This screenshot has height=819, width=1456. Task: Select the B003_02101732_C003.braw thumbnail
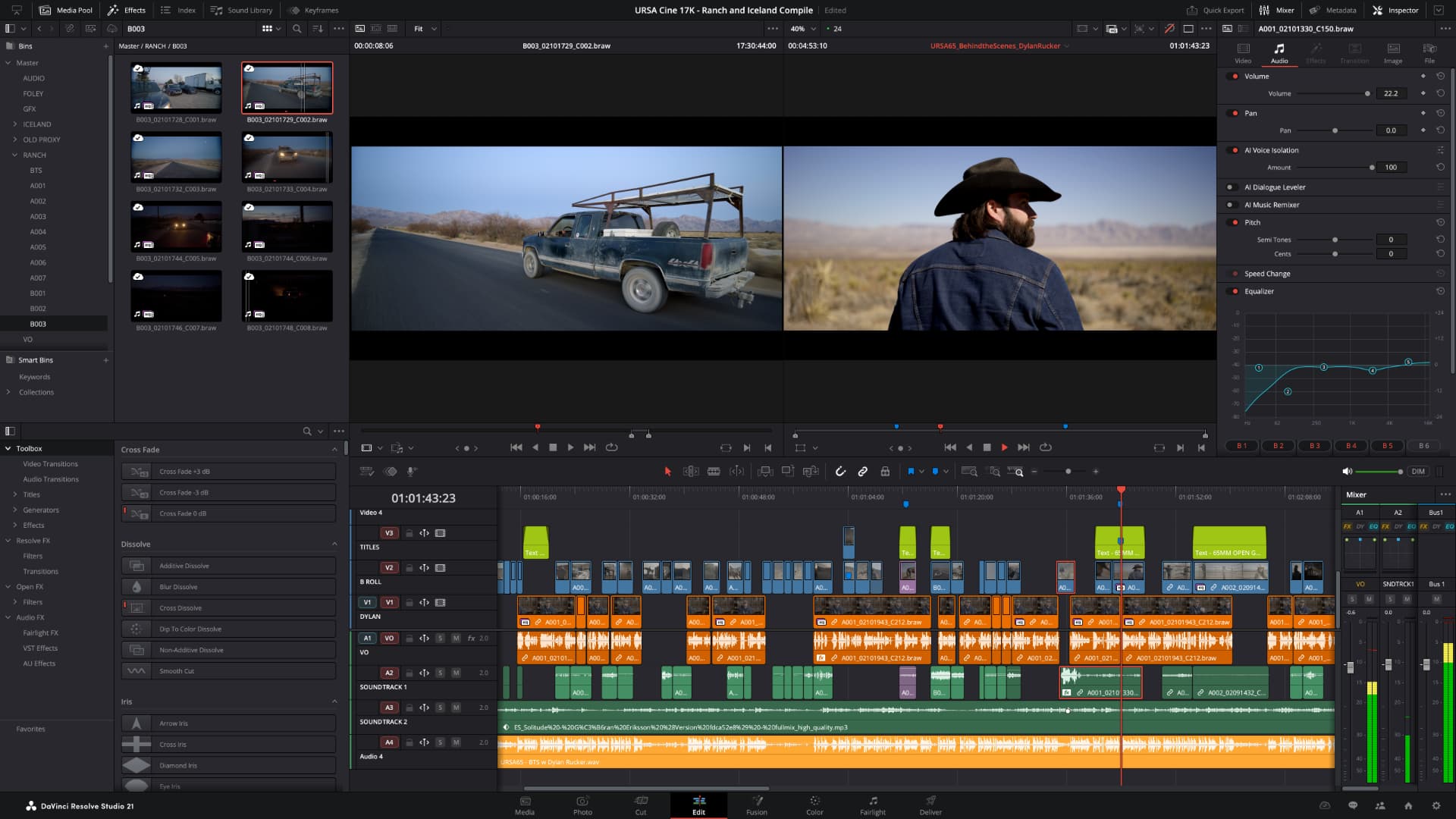point(176,157)
